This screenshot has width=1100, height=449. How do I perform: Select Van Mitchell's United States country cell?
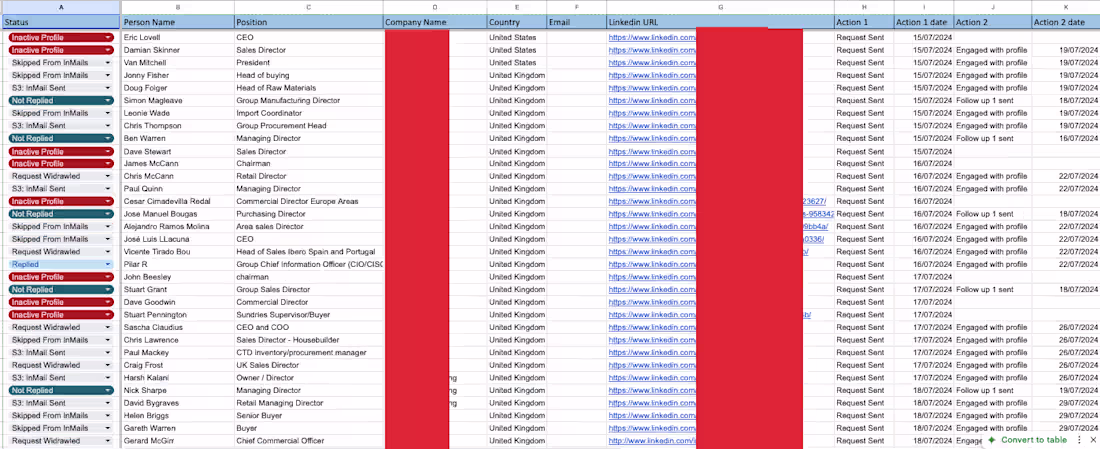517,62
